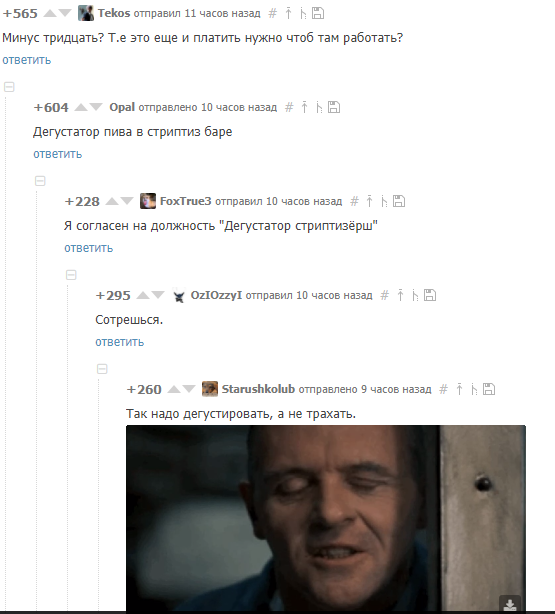Open Opal's user profile
The height and width of the screenshot is (614, 555).
122,107
